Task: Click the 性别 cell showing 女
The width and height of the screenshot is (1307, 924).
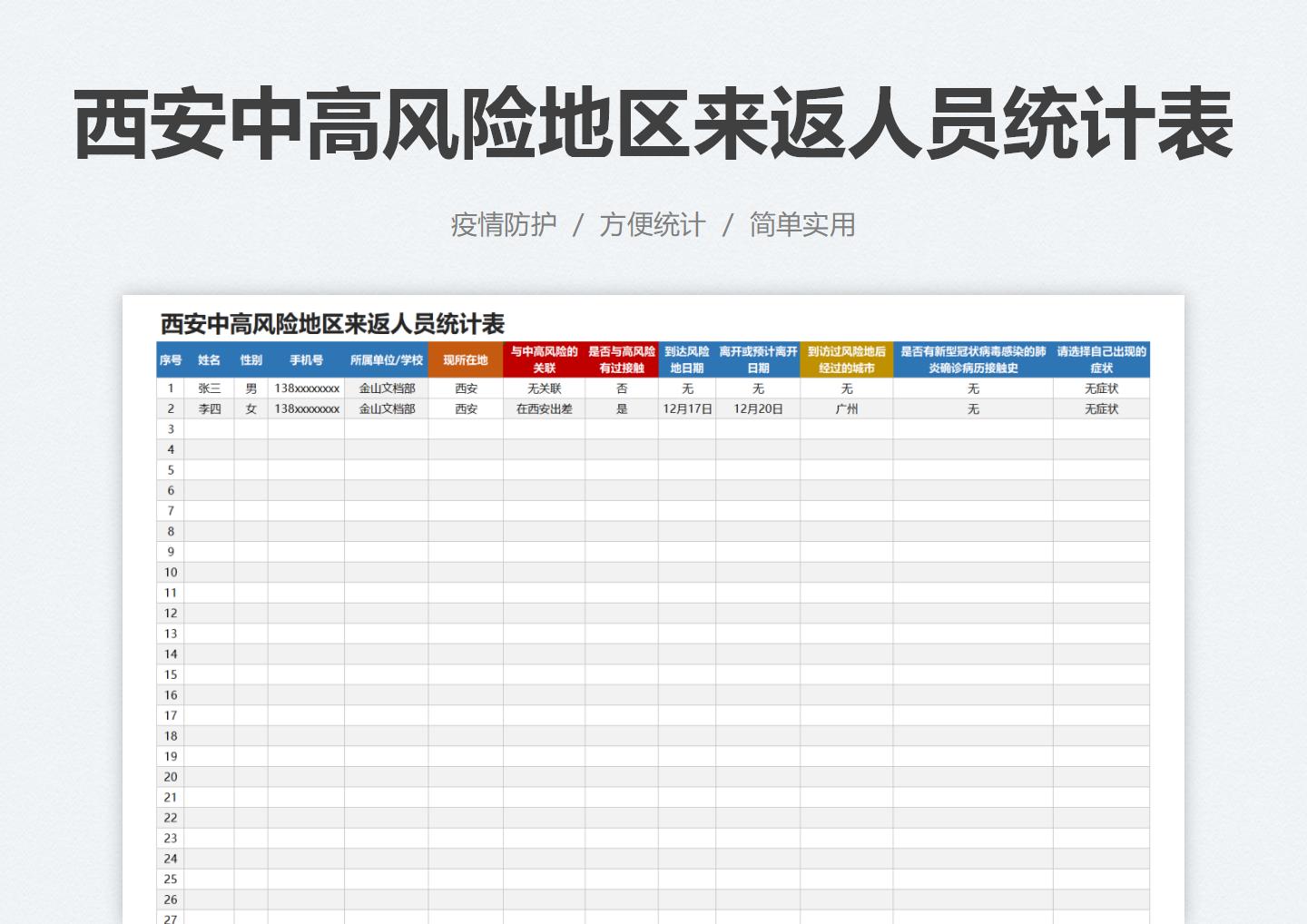Action: coord(251,408)
